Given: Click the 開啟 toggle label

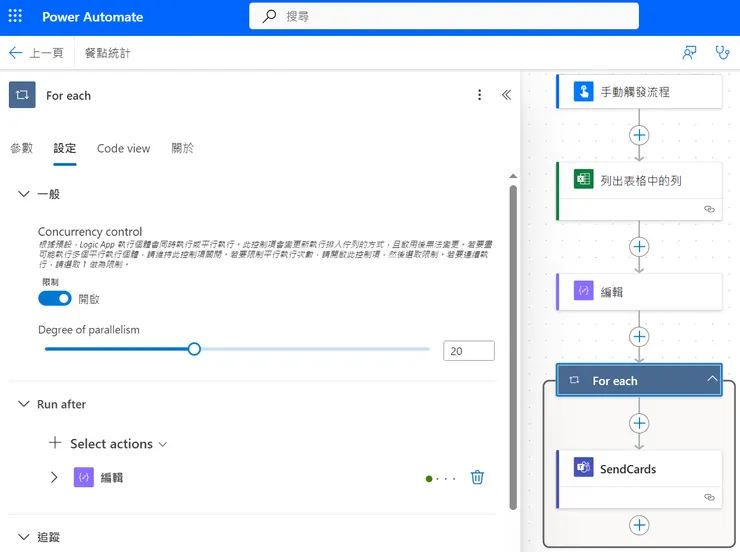Looking at the screenshot, I should pyautogui.click(x=89, y=299).
